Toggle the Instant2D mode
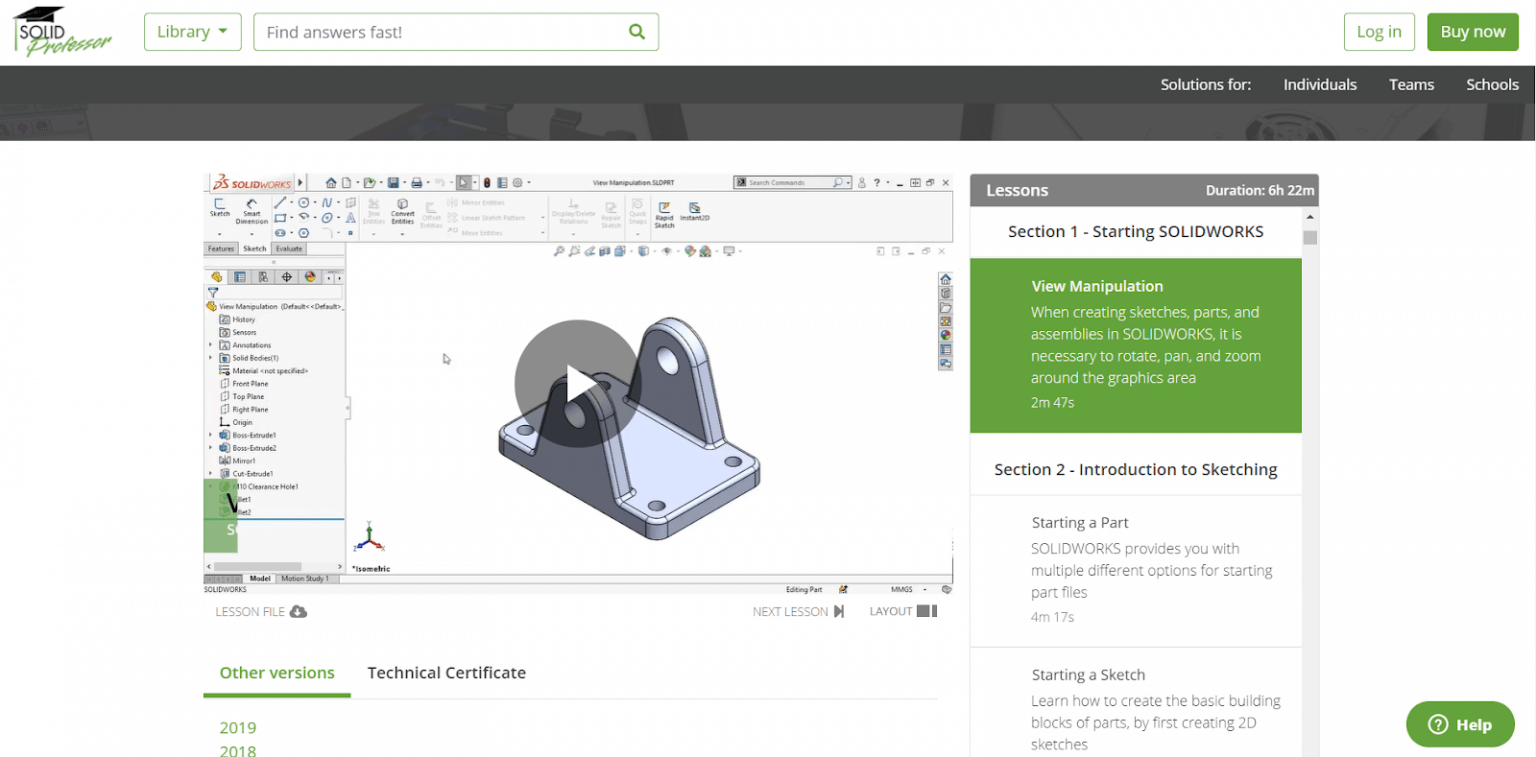This screenshot has height=757, width=1536. (x=694, y=213)
